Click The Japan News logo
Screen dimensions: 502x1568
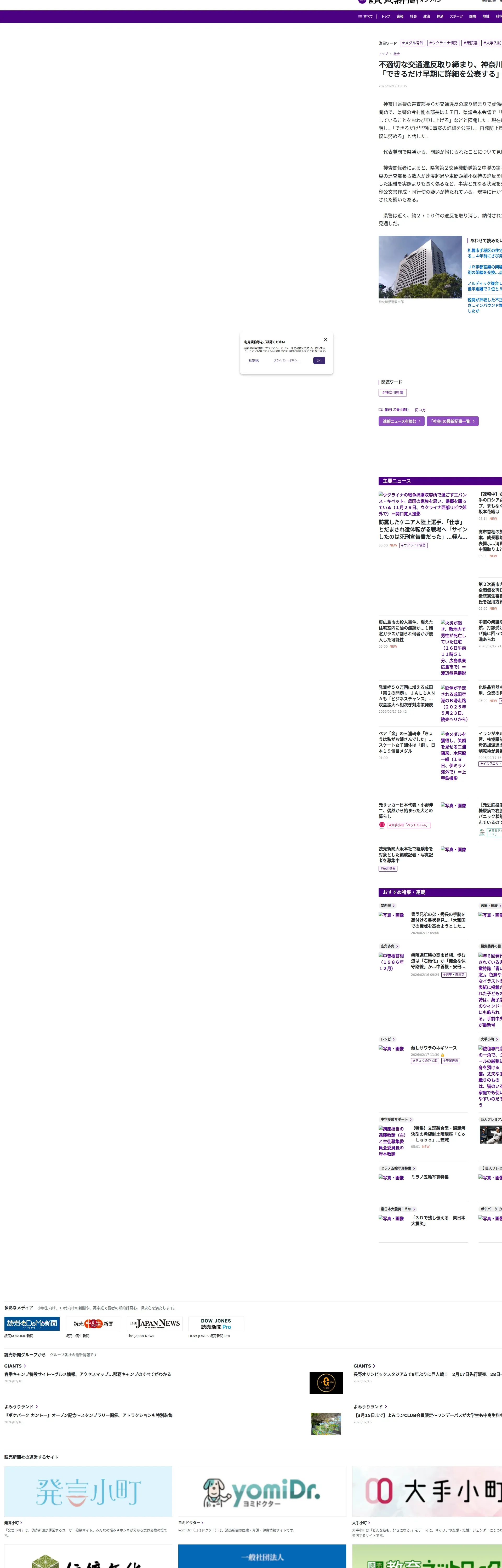tap(155, 1323)
